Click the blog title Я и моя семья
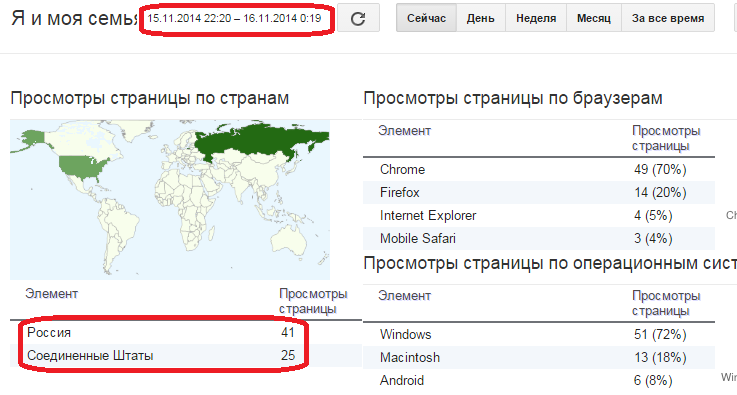 75,18
